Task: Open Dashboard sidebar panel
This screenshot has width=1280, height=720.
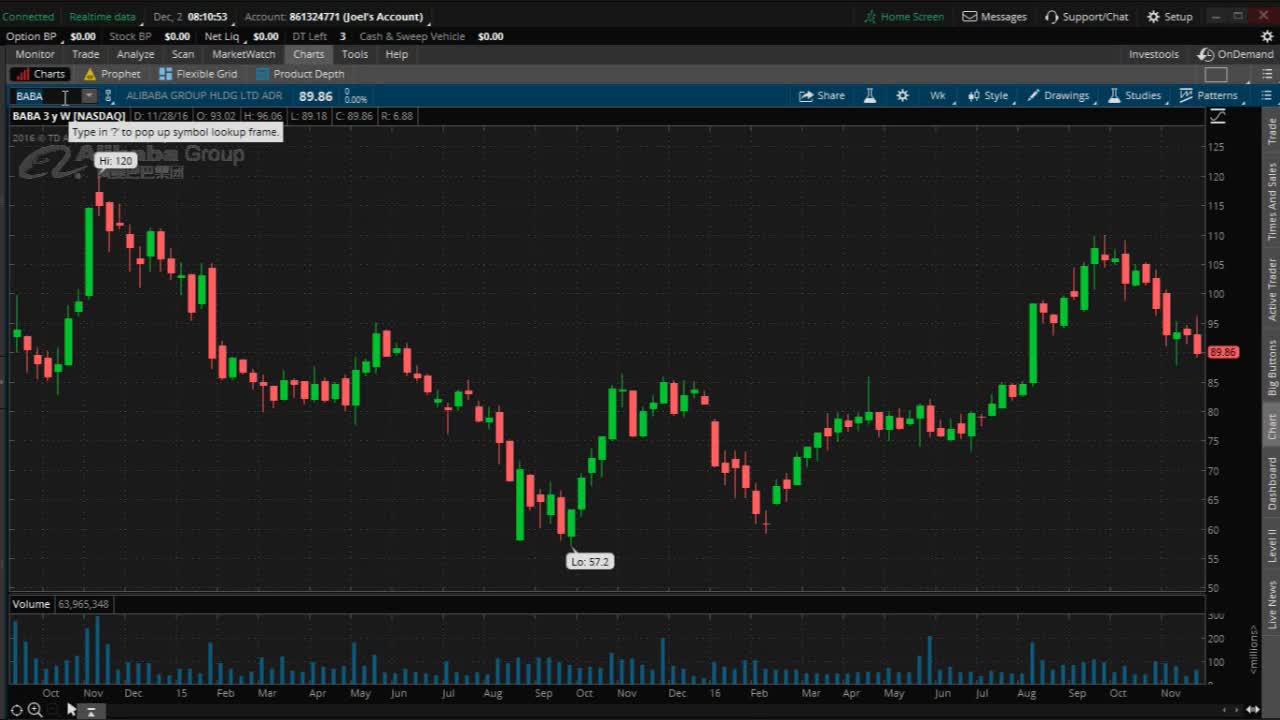Action: (1272, 483)
